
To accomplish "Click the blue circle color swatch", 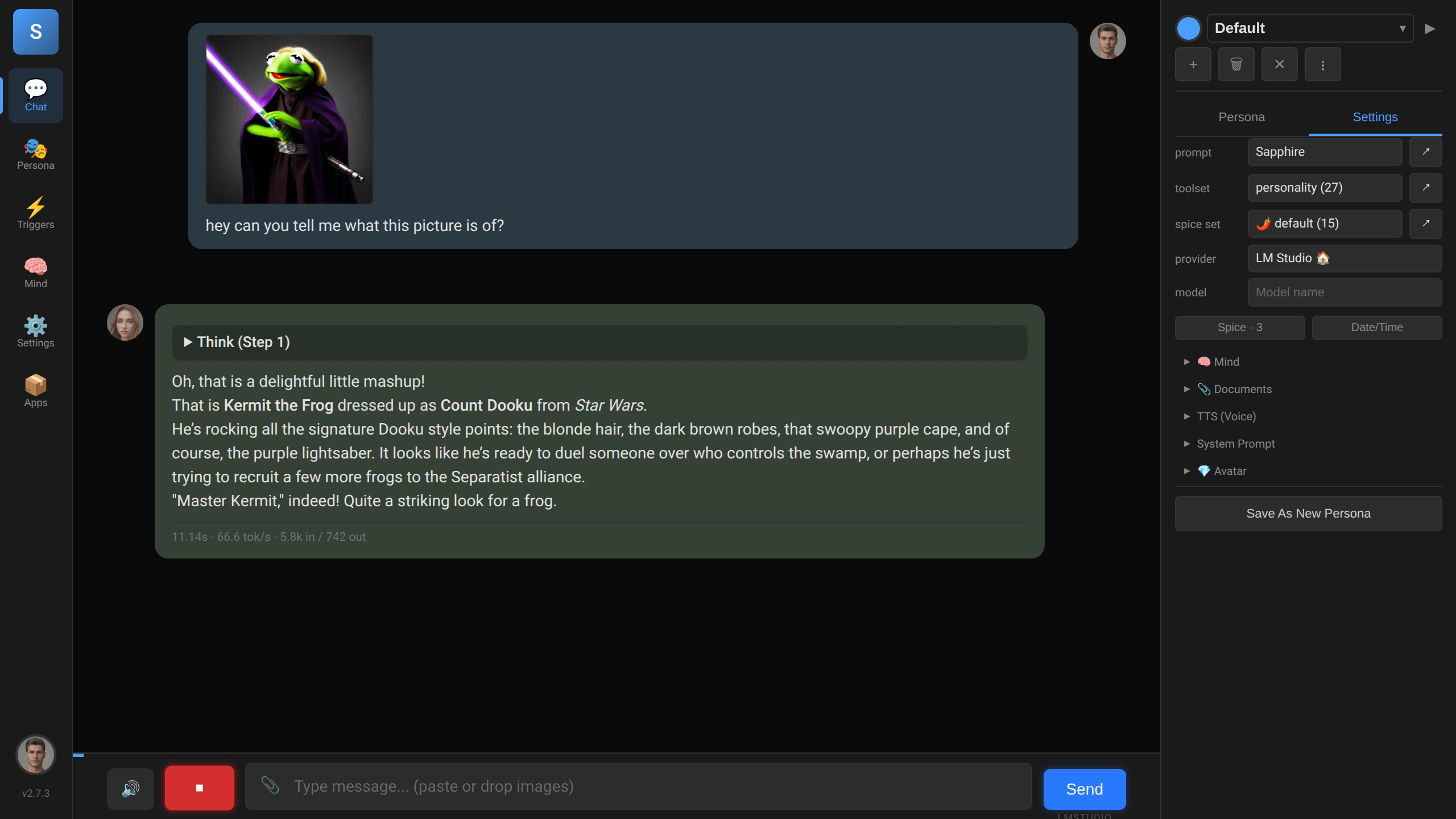I will tap(1189, 28).
